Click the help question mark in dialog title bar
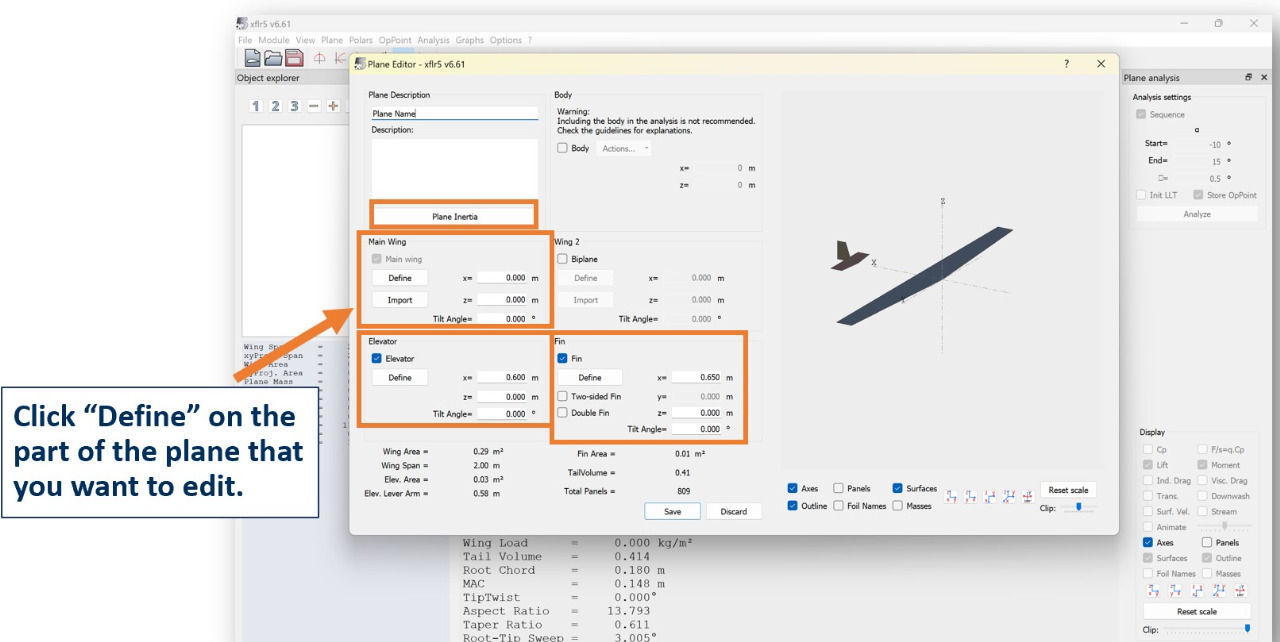 pyautogui.click(x=1066, y=64)
